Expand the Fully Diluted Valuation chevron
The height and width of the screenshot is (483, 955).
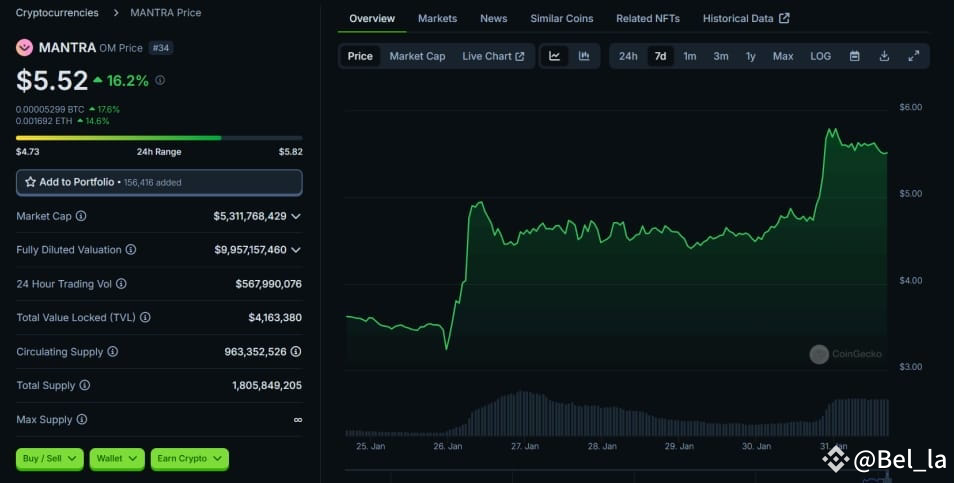(296, 250)
